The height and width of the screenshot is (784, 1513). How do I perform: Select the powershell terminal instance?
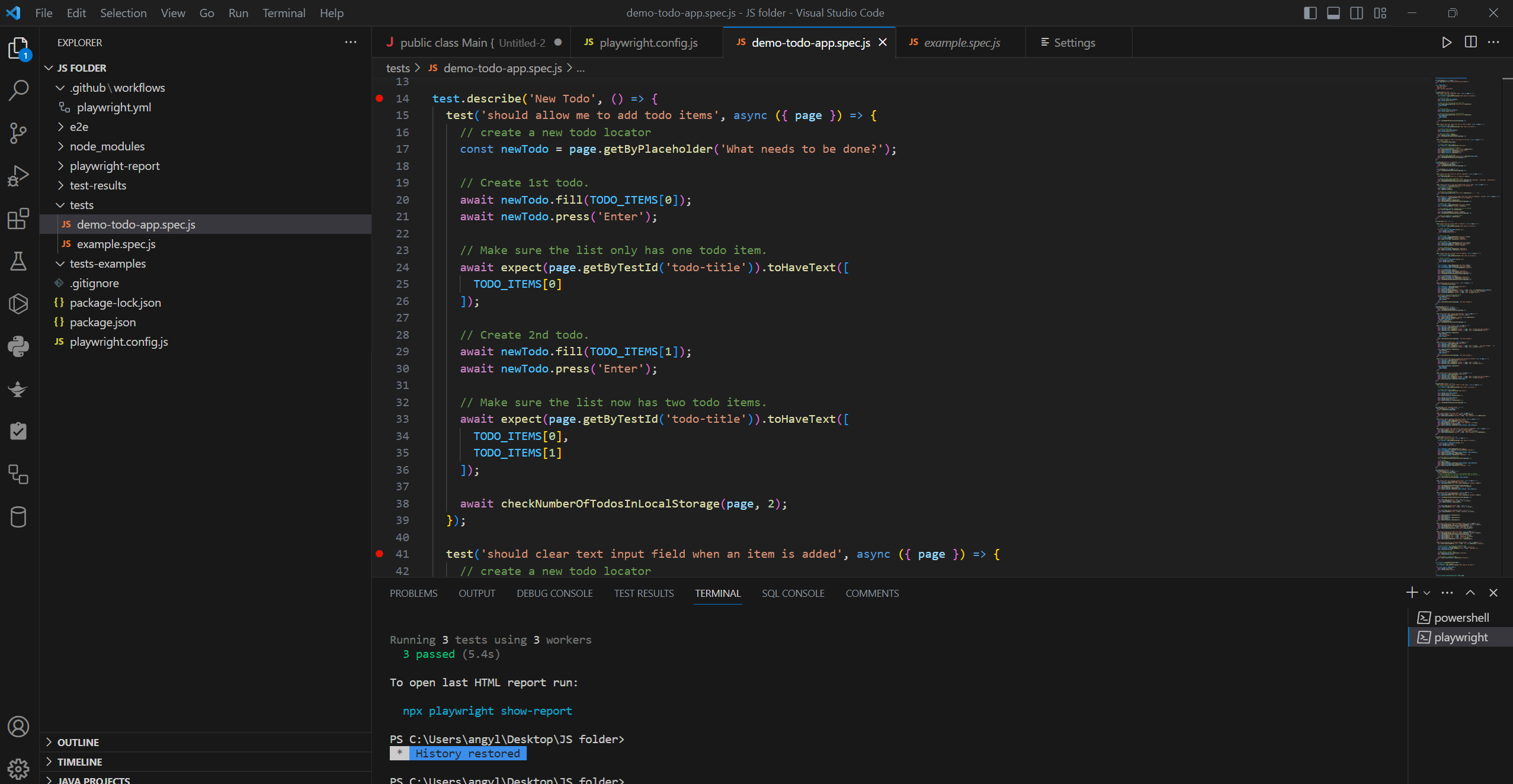pos(1461,618)
